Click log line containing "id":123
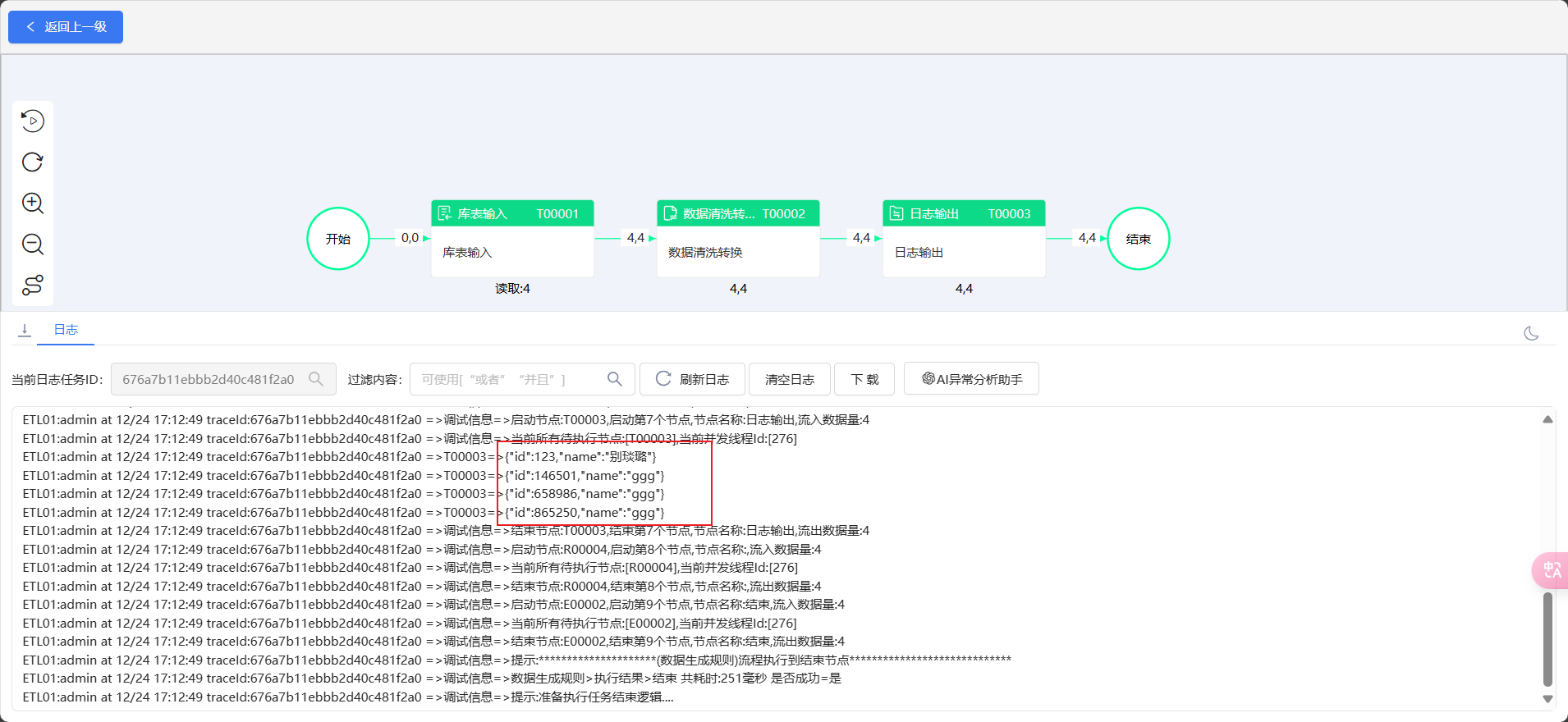 [x=339, y=457]
